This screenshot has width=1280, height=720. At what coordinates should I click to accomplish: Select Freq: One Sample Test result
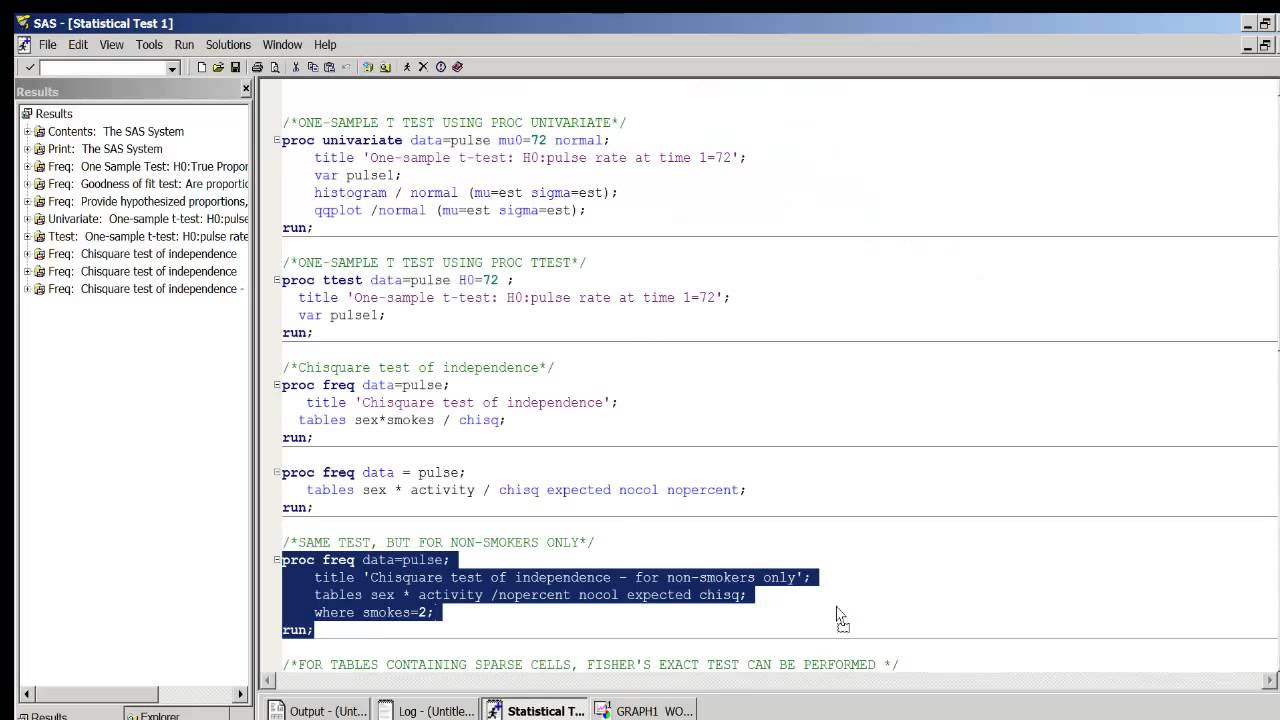148,166
